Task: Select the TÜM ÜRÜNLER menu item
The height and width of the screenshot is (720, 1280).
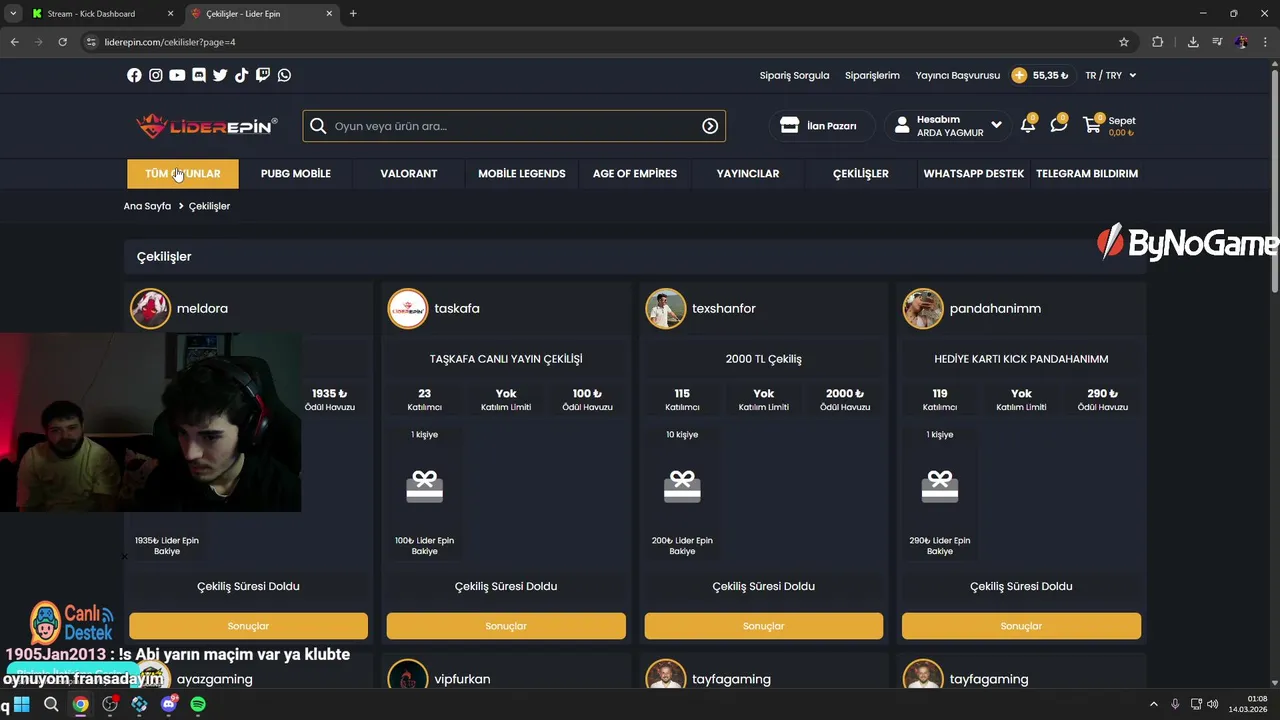Action: tap(183, 173)
